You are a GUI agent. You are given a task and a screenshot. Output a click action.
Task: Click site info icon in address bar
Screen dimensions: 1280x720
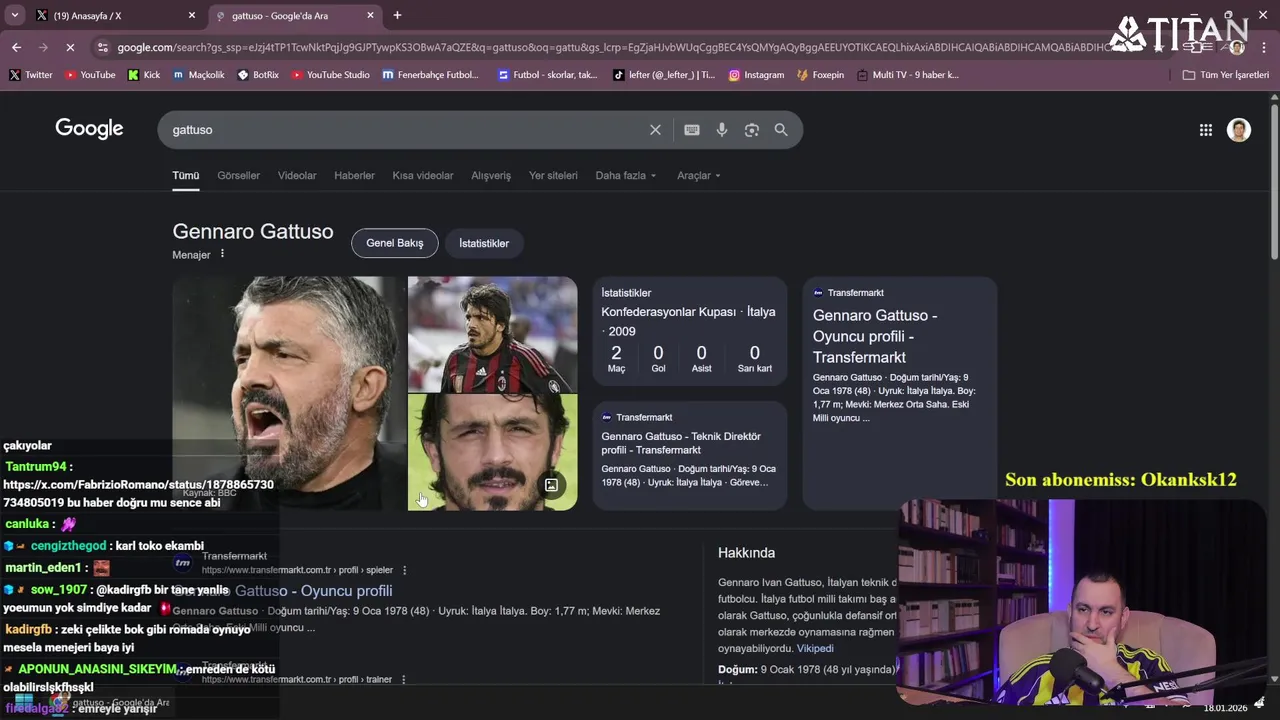102,47
